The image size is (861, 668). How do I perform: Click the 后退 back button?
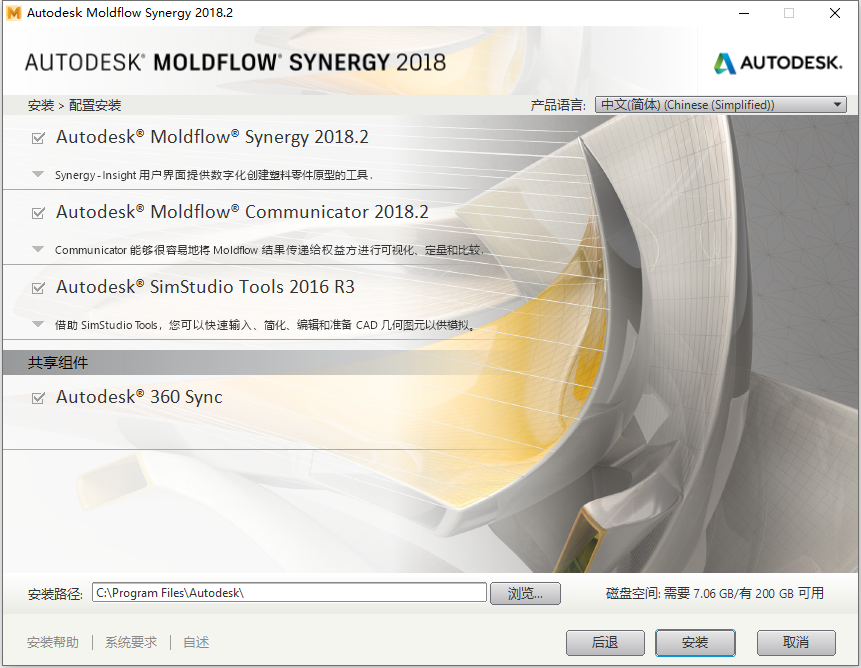(605, 642)
